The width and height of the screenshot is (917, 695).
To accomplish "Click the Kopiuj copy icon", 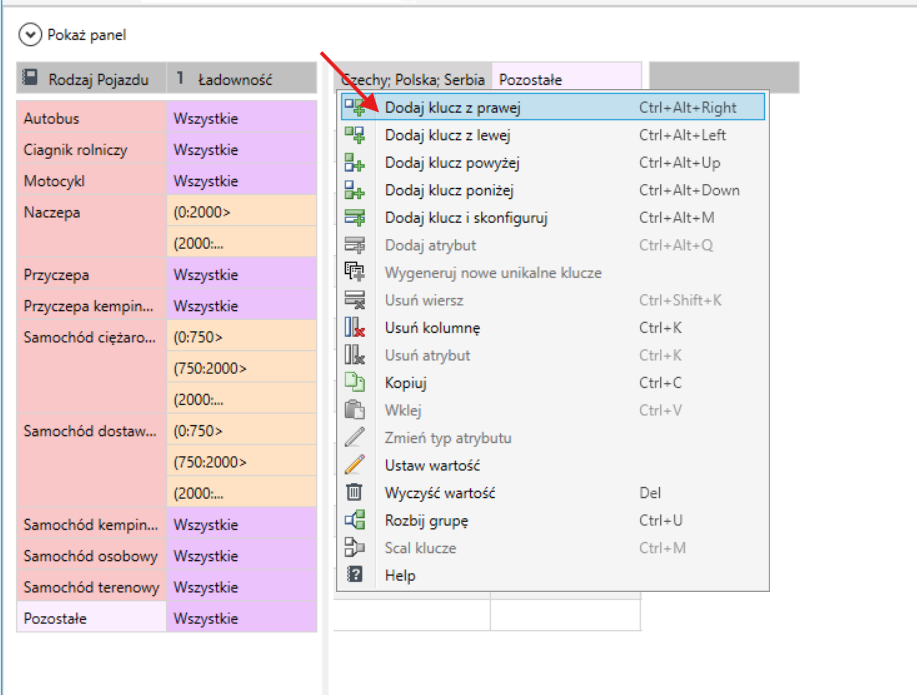I will pos(354,382).
